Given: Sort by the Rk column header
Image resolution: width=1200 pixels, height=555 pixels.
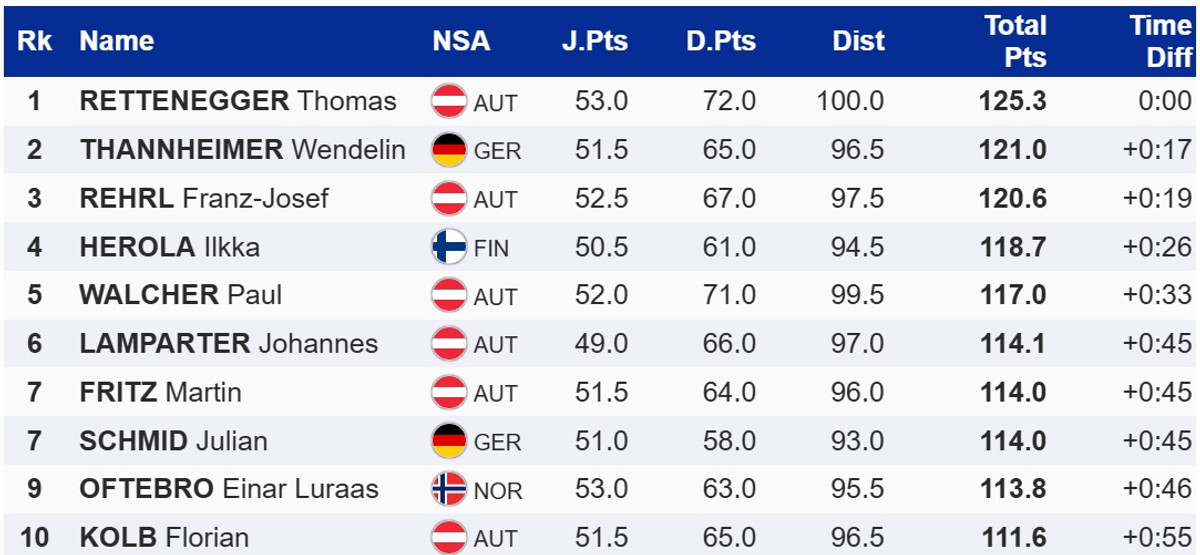Looking at the screenshot, I should (34, 41).
